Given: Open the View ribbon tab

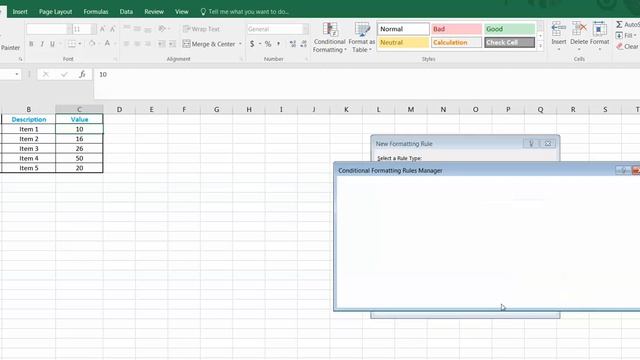Looking at the screenshot, I should click(182, 11).
